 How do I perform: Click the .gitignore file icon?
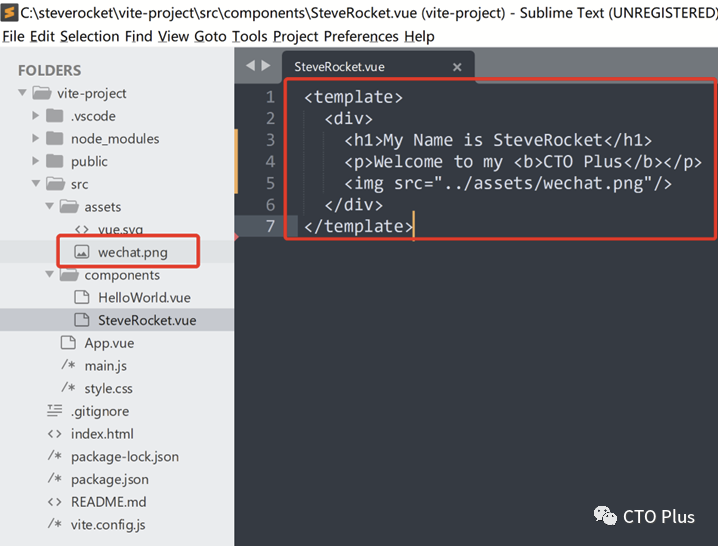tap(55, 411)
